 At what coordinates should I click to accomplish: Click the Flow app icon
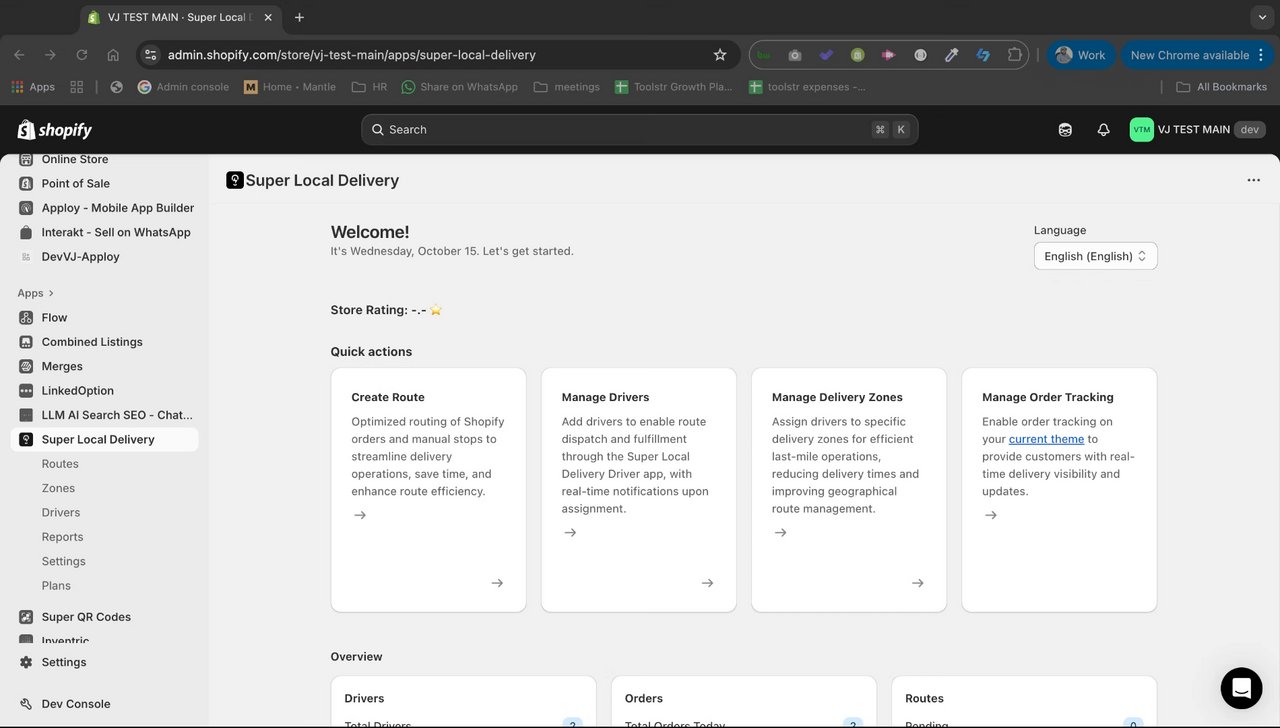point(26,318)
